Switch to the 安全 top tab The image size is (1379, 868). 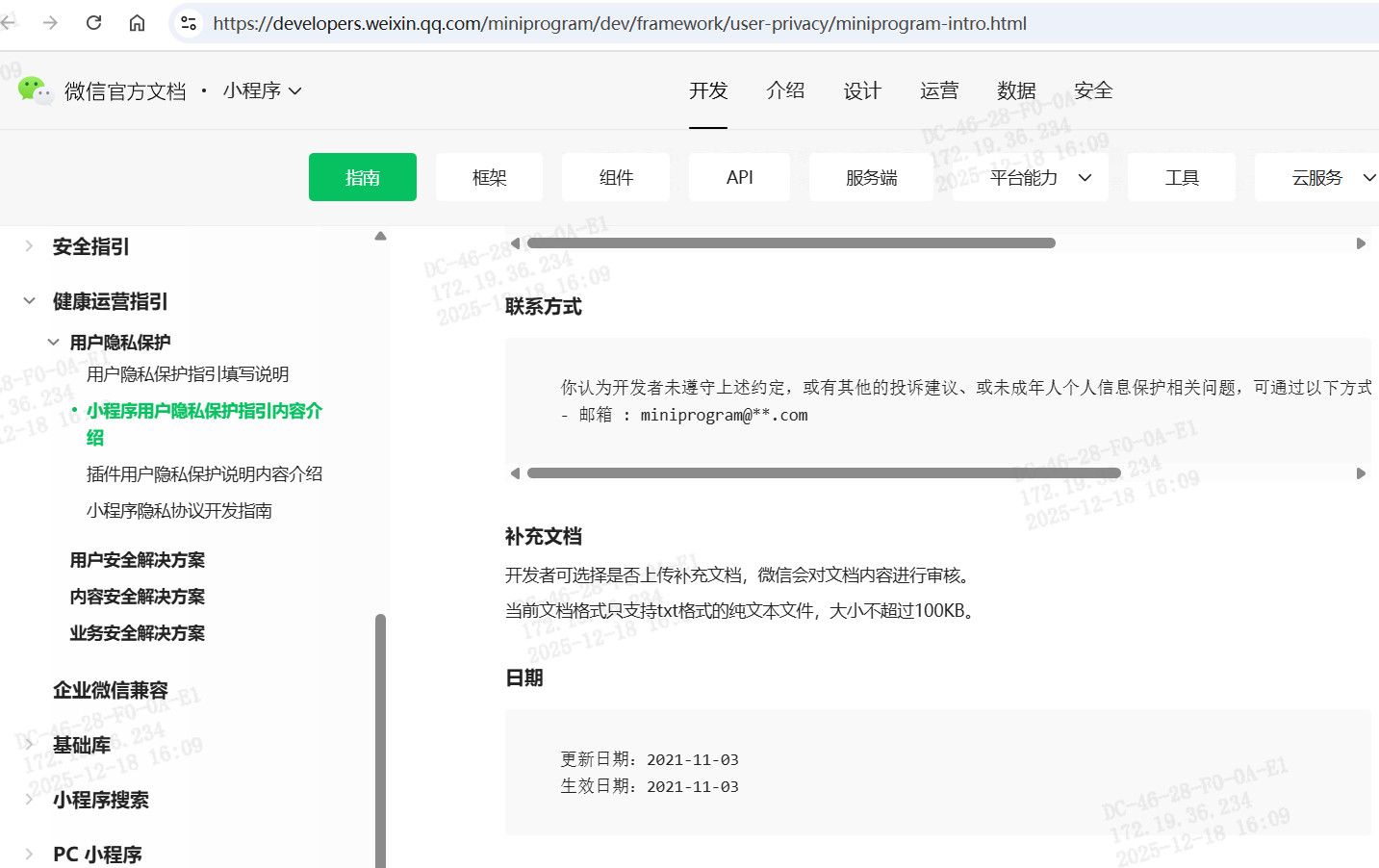[x=1093, y=90]
